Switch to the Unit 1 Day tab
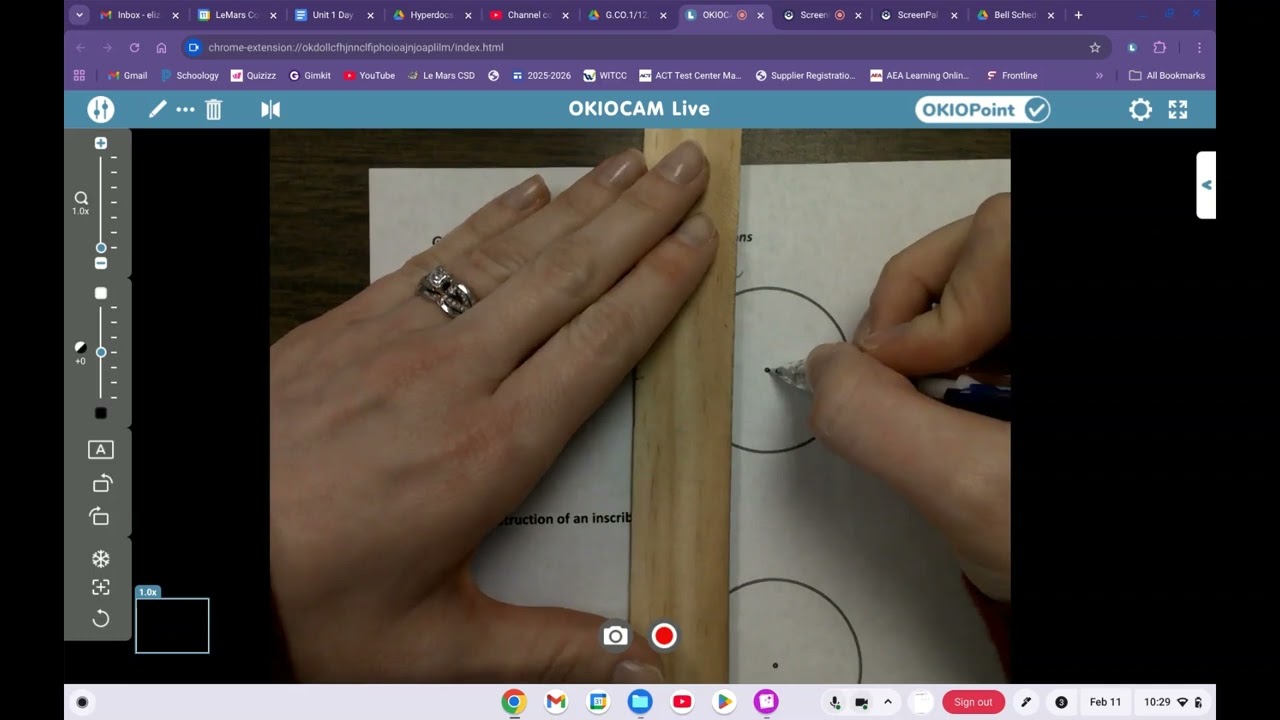This screenshot has width=1280, height=720. coord(334,15)
